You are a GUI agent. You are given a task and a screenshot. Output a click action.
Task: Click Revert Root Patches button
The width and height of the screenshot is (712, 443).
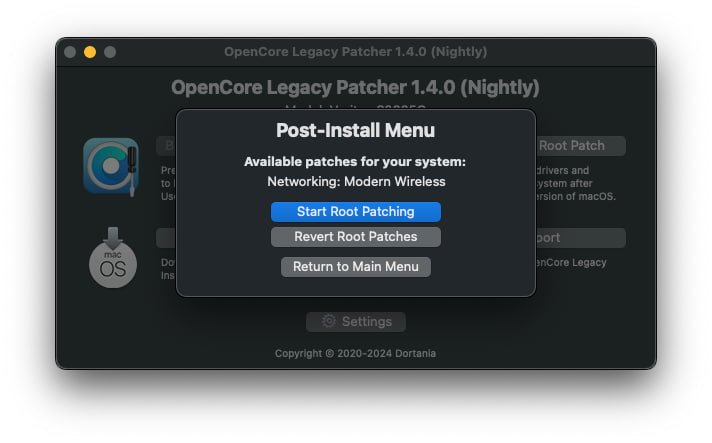pos(356,237)
